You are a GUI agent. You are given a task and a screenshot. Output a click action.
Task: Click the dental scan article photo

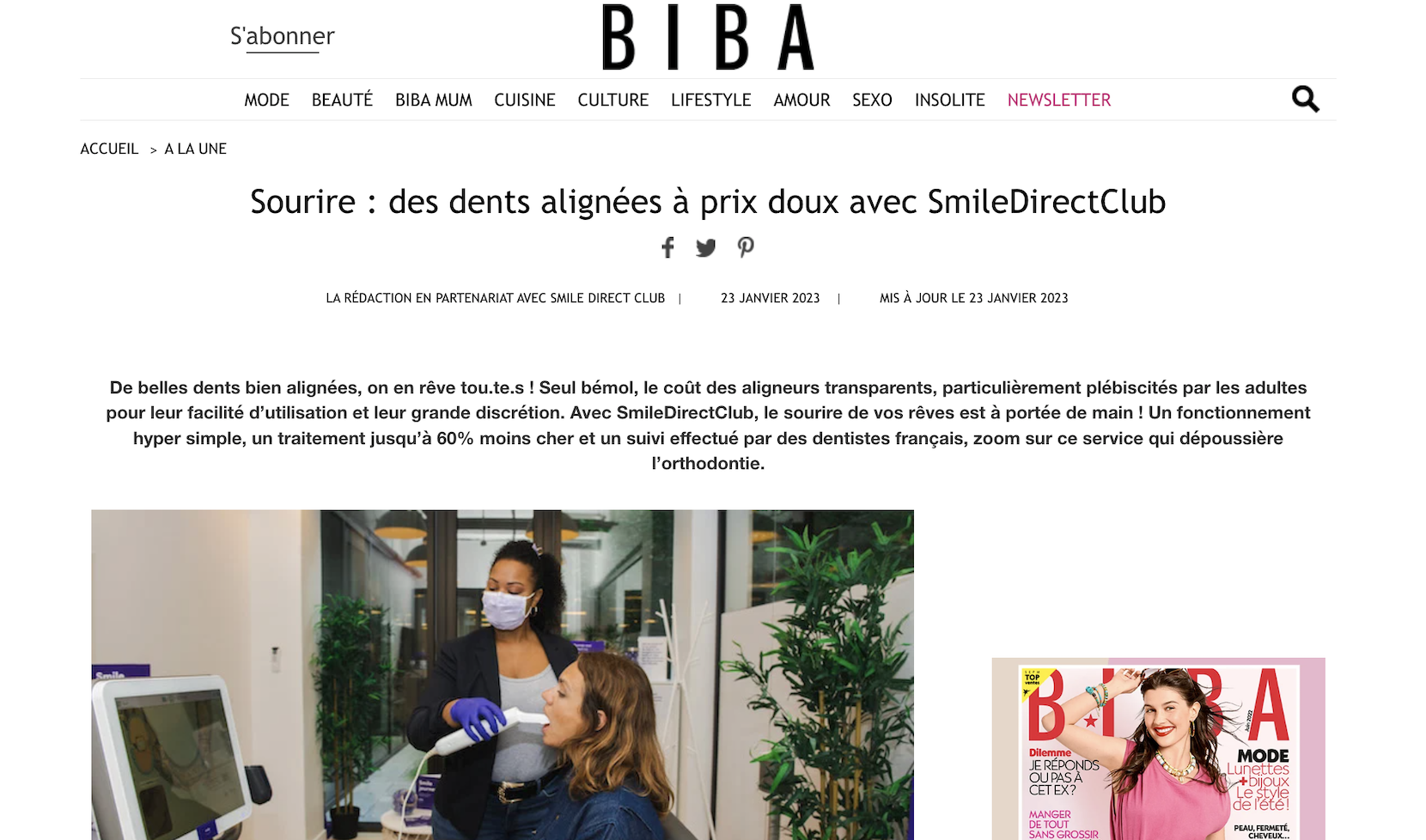click(503, 675)
